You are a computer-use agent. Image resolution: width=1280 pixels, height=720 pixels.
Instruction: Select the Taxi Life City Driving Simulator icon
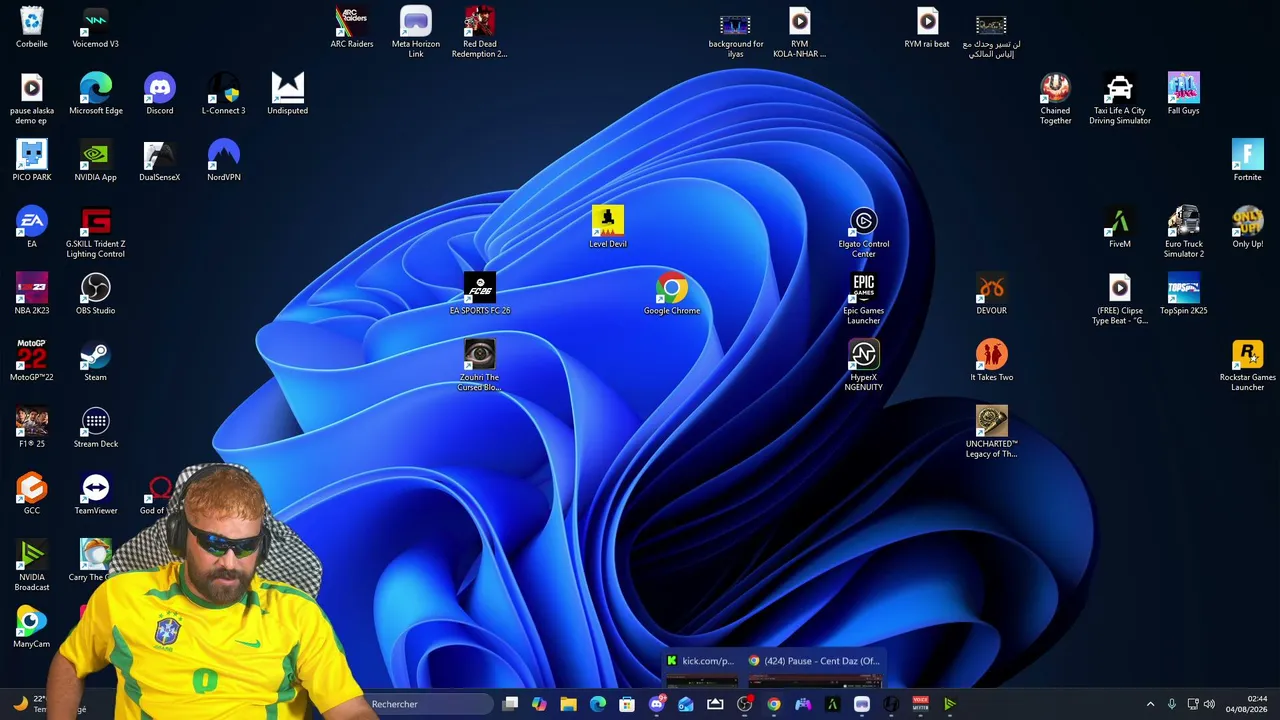click(x=1120, y=99)
